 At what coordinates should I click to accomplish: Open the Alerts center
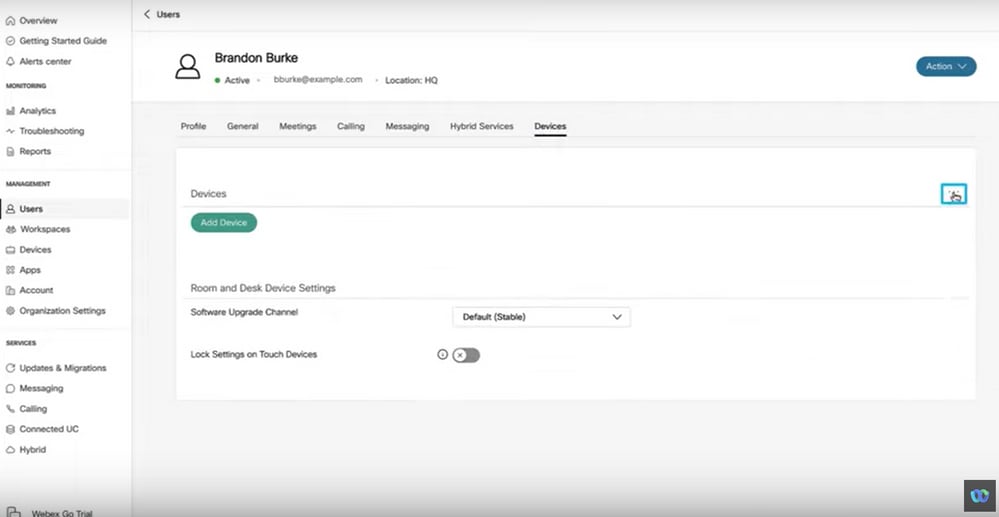click(38, 61)
